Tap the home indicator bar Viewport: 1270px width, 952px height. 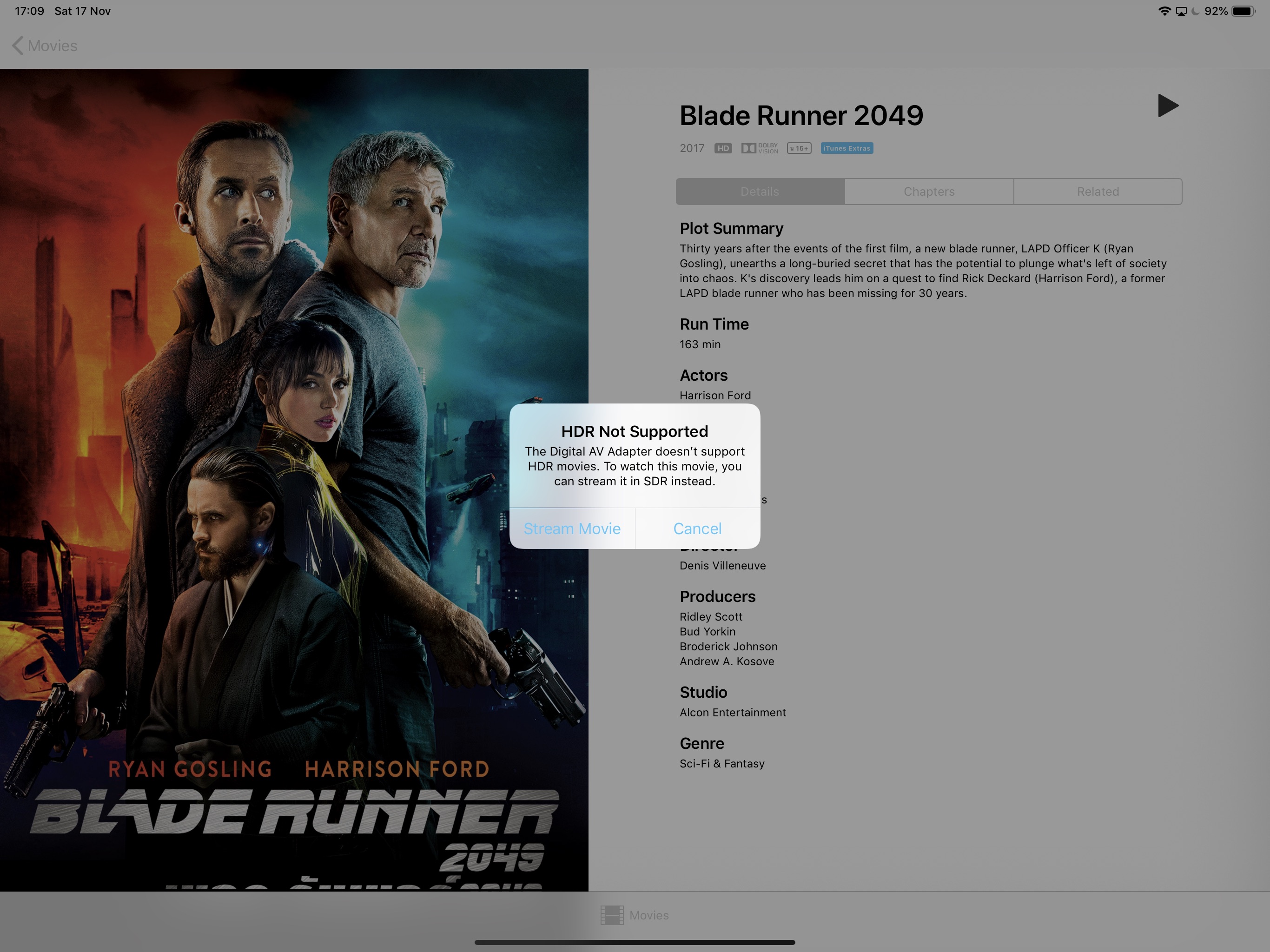coord(635,942)
